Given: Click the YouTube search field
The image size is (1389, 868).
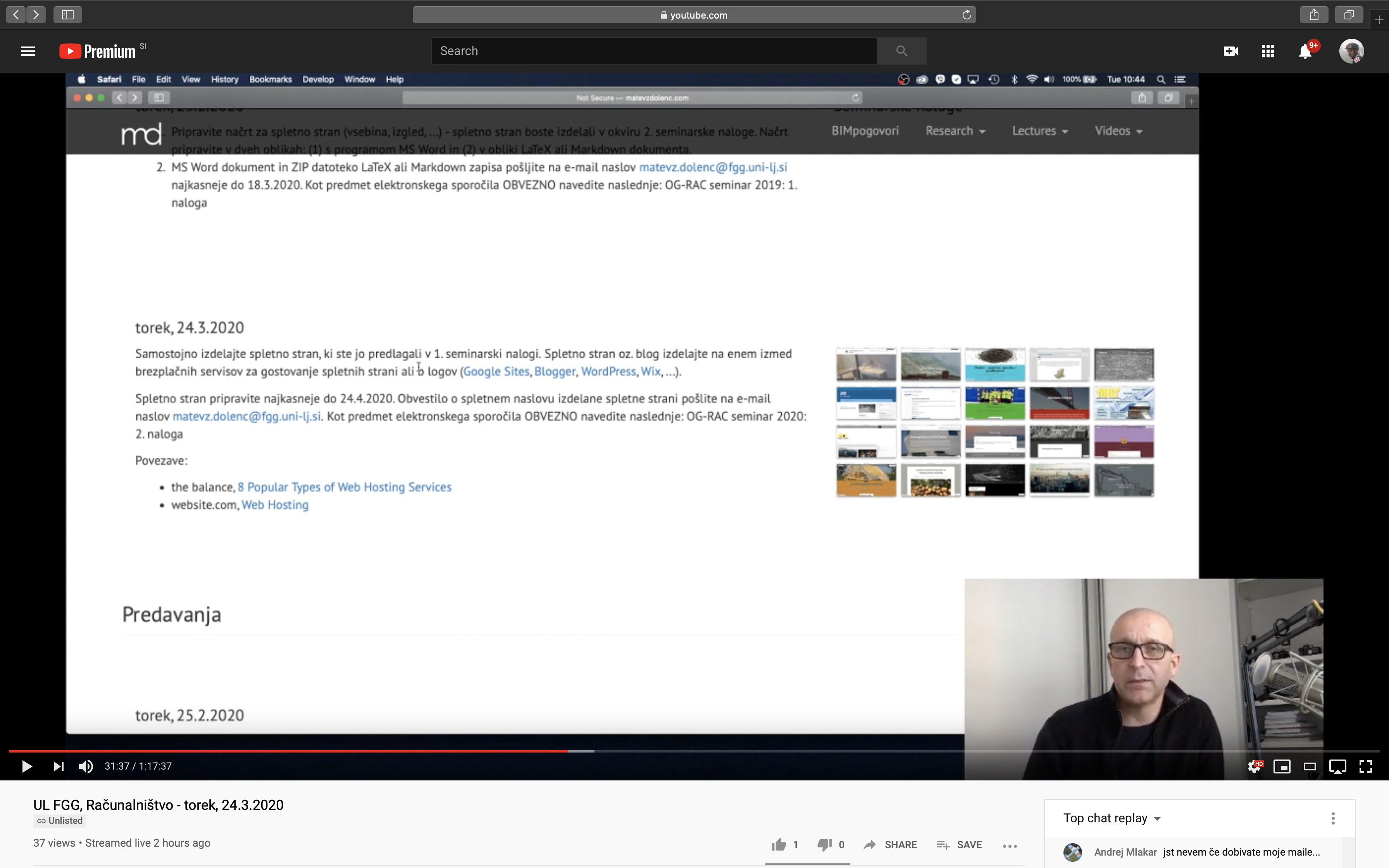Looking at the screenshot, I should click(x=654, y=51).
